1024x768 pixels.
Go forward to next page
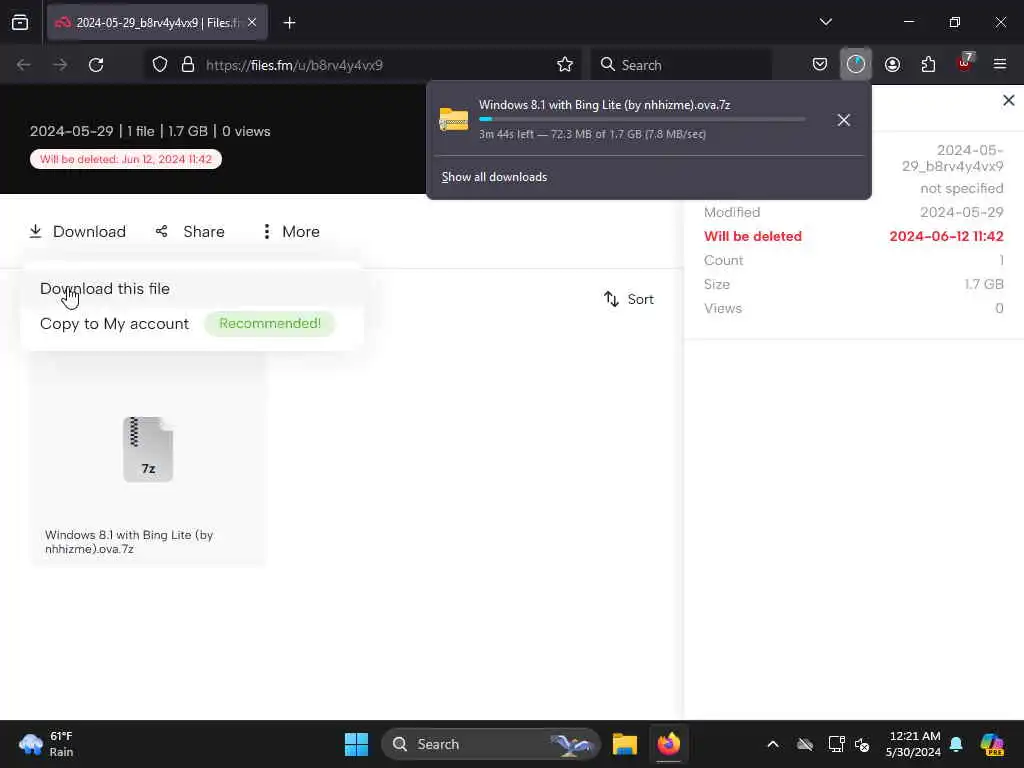(60, 65)
